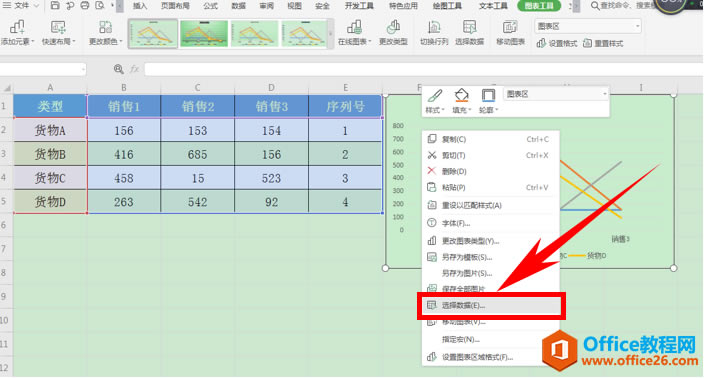Select the first chart style thumbnail

(x=153, y=34)
